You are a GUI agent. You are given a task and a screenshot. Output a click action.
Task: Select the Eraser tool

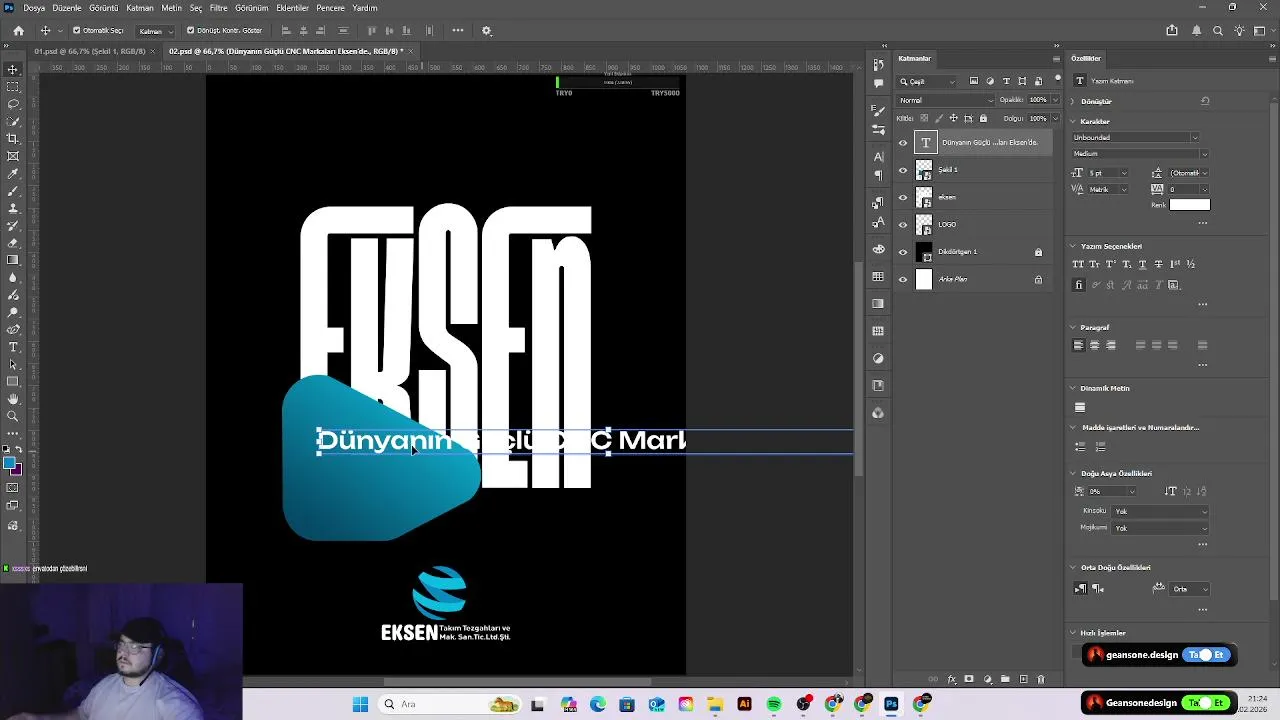[13, 243]
